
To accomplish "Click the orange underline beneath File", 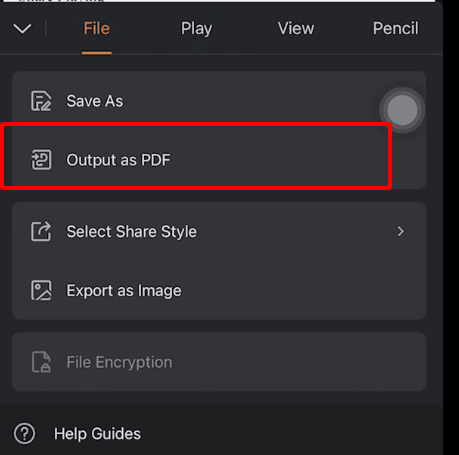I will click(x=97, y=53).
